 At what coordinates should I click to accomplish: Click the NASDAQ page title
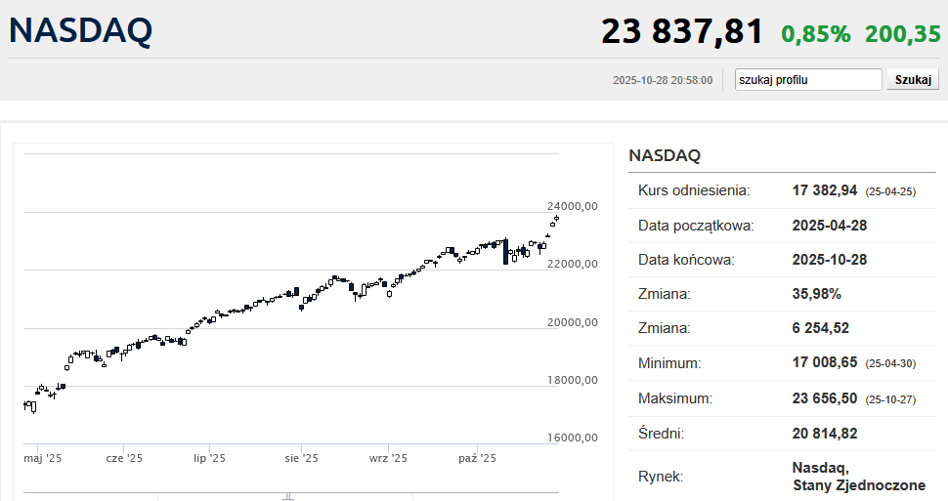[81, 31]
